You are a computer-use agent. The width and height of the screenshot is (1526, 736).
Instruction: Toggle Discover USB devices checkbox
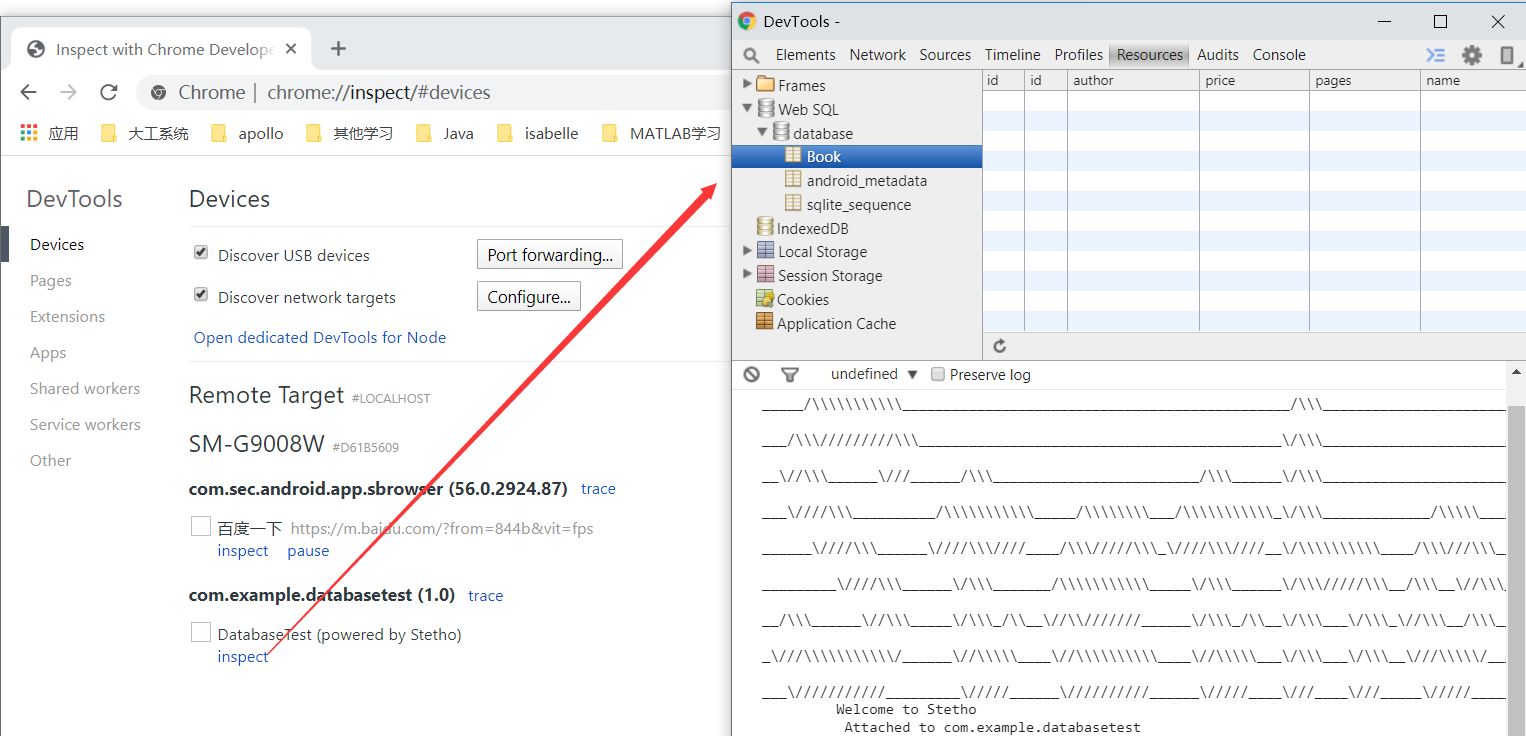pos(201,253)
